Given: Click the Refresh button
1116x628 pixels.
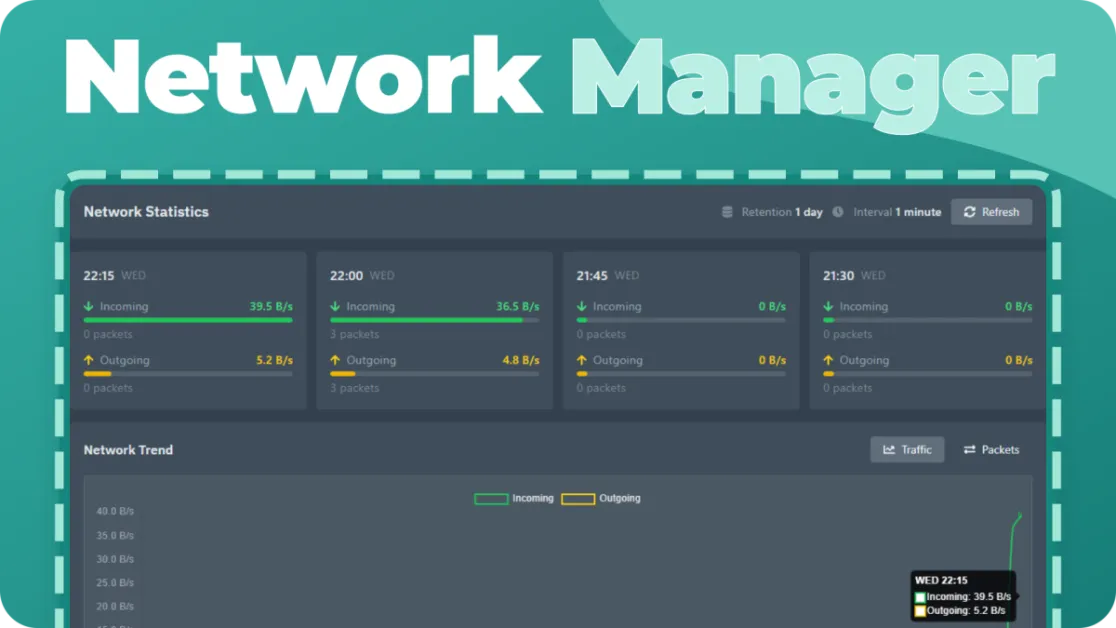Looking at the screenshot, I should click(x=991, y=212).
